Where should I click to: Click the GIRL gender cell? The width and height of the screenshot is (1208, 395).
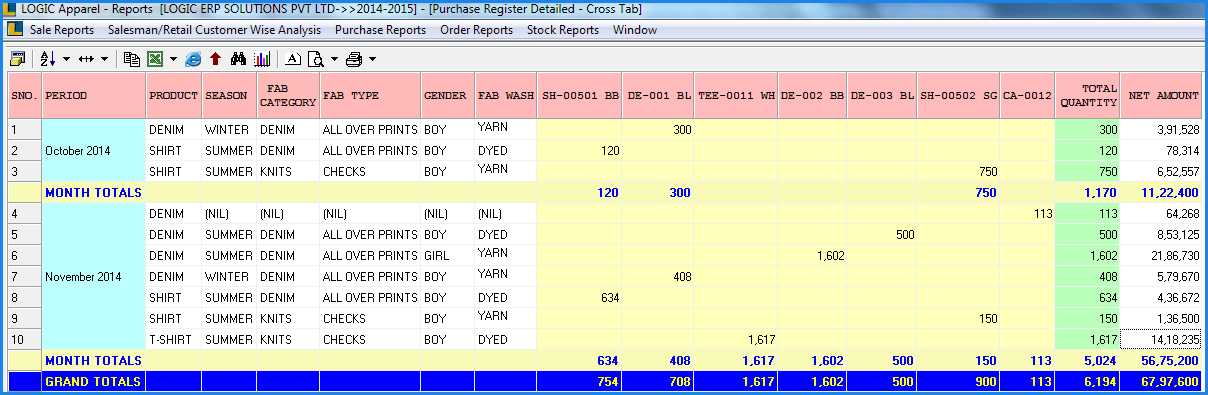[447, 255]
